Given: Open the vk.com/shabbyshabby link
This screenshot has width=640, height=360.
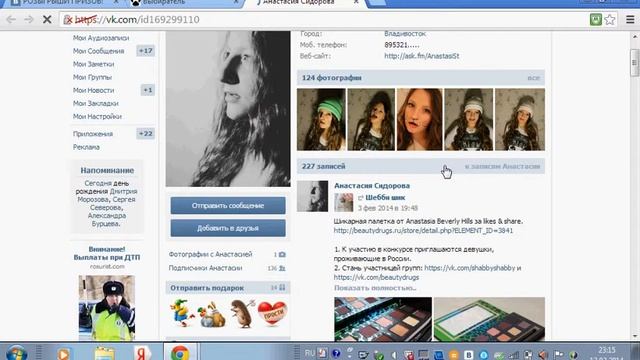Looking at the screenshot, I should tap(469, 268).
